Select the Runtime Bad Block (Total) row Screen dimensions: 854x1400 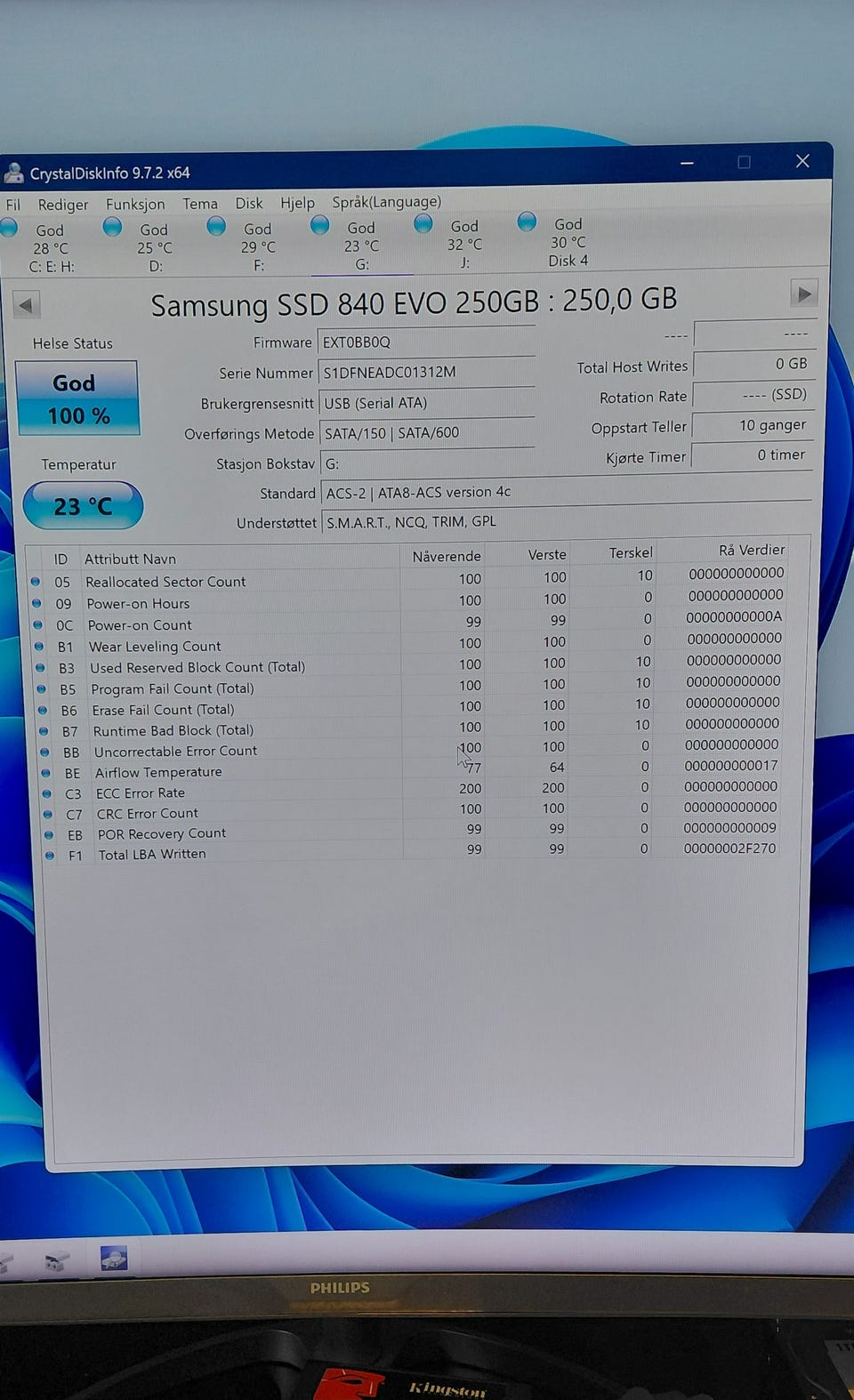[x=410, y=728]
